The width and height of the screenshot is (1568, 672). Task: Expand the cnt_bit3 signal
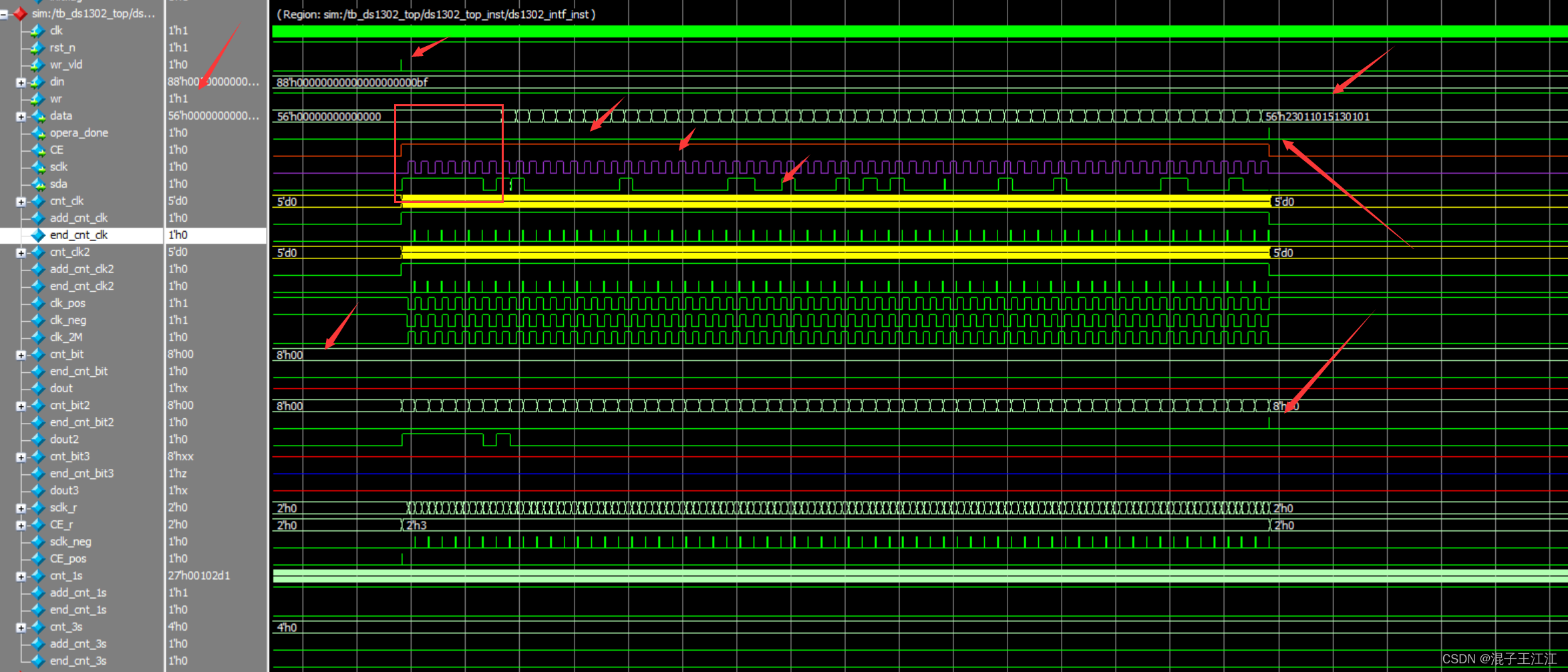(x=21, y=456)
